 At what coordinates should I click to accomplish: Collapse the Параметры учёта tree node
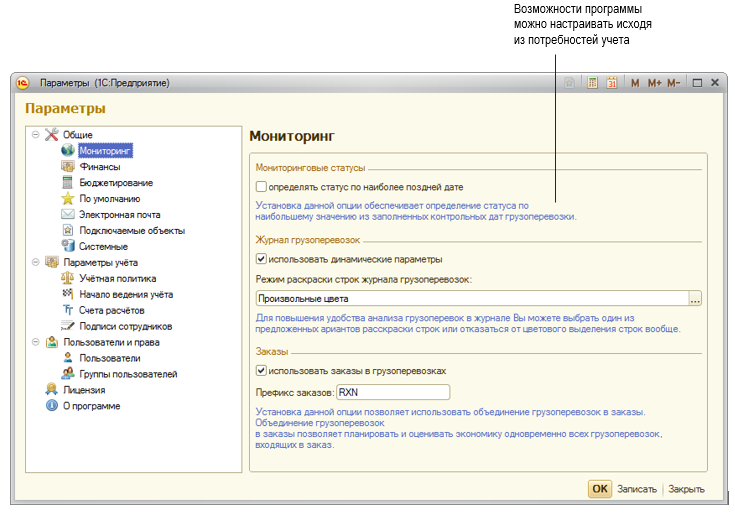[36, 262]
